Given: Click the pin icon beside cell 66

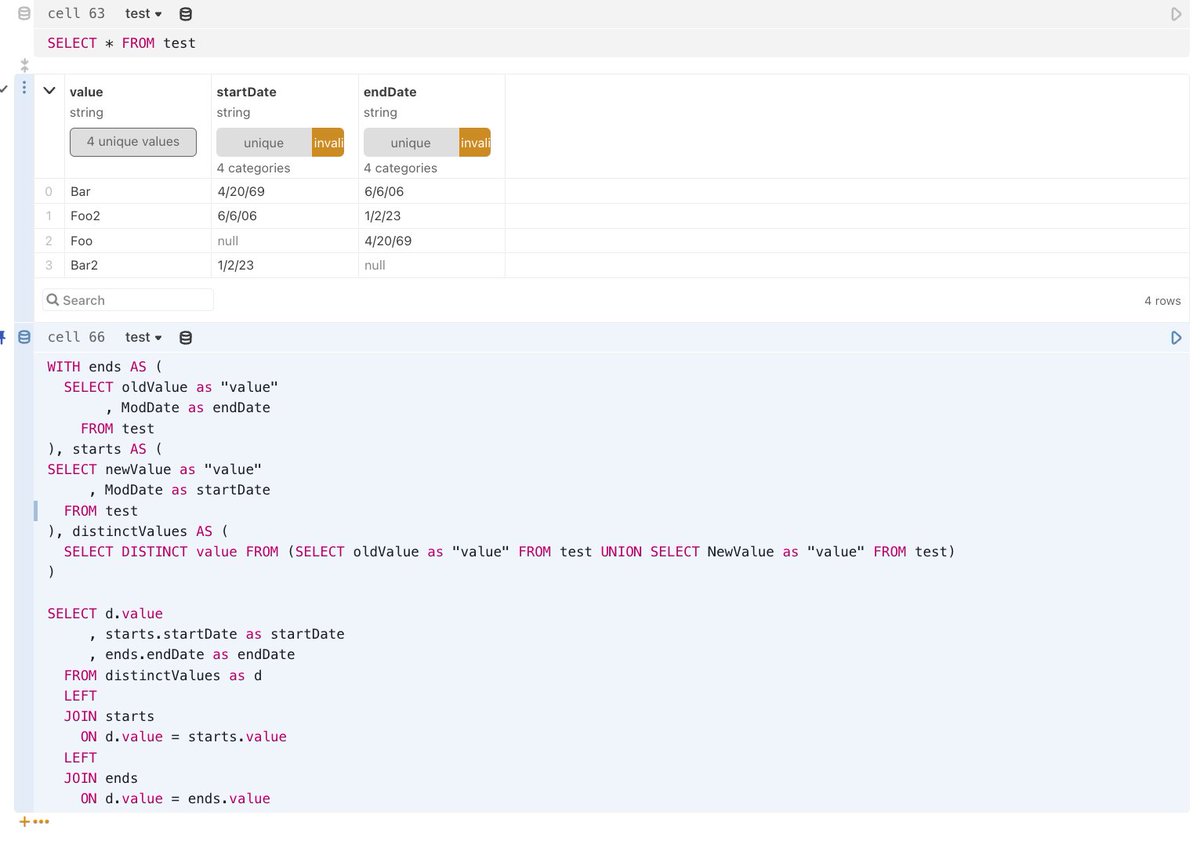Looking at the screenshot, I should pos(3,337).
